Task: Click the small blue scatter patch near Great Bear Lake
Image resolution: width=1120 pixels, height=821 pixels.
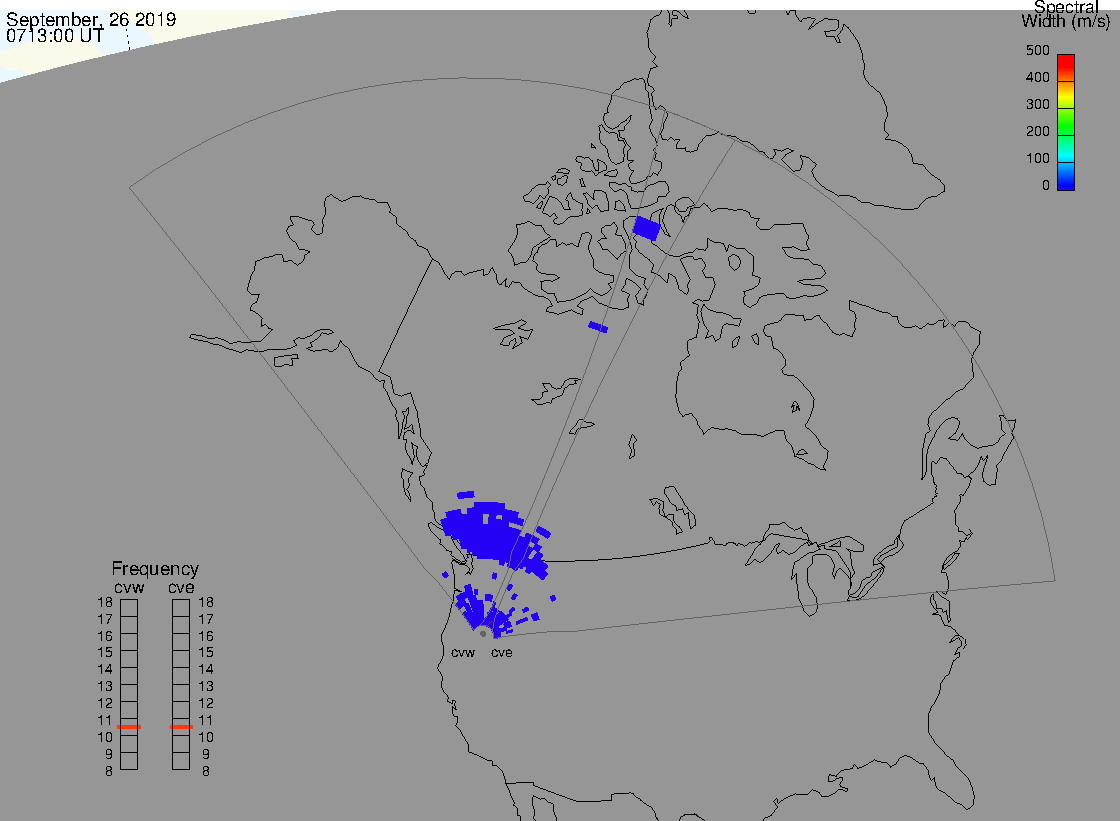Action: coord(598,327)
